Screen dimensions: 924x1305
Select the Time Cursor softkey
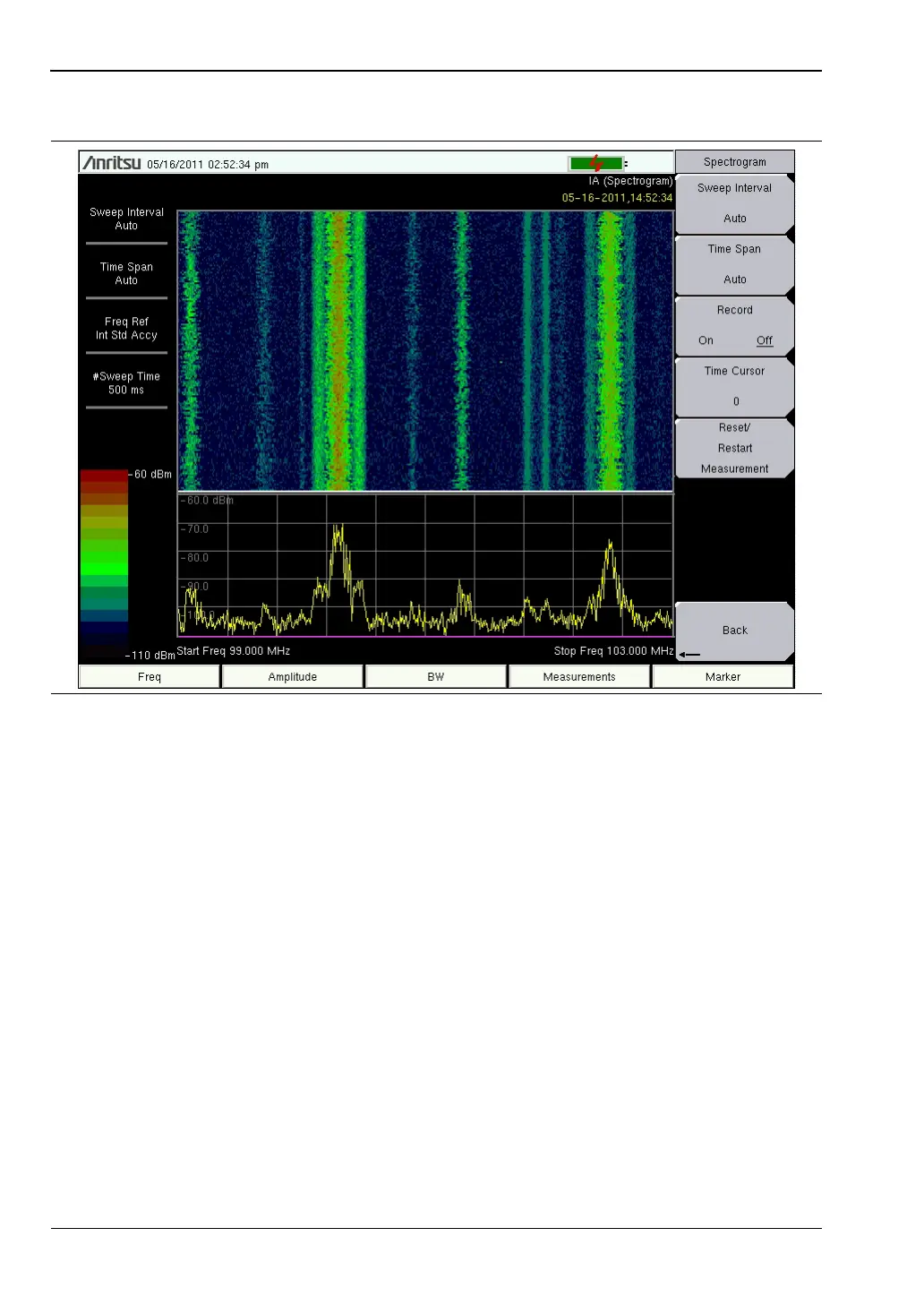pyautogui.click(x=735, y=386)
